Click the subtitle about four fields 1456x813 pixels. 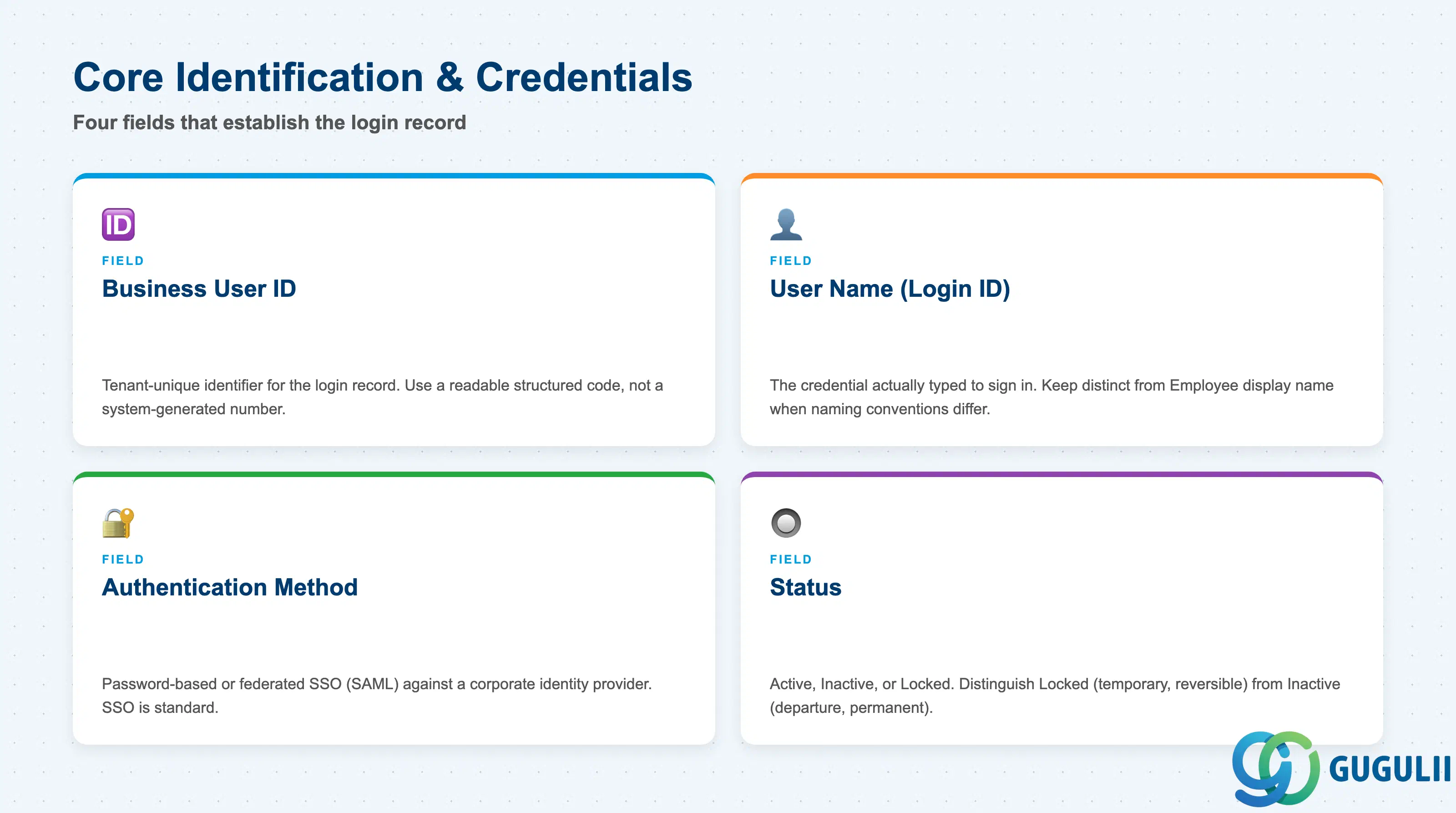(270, 123)
